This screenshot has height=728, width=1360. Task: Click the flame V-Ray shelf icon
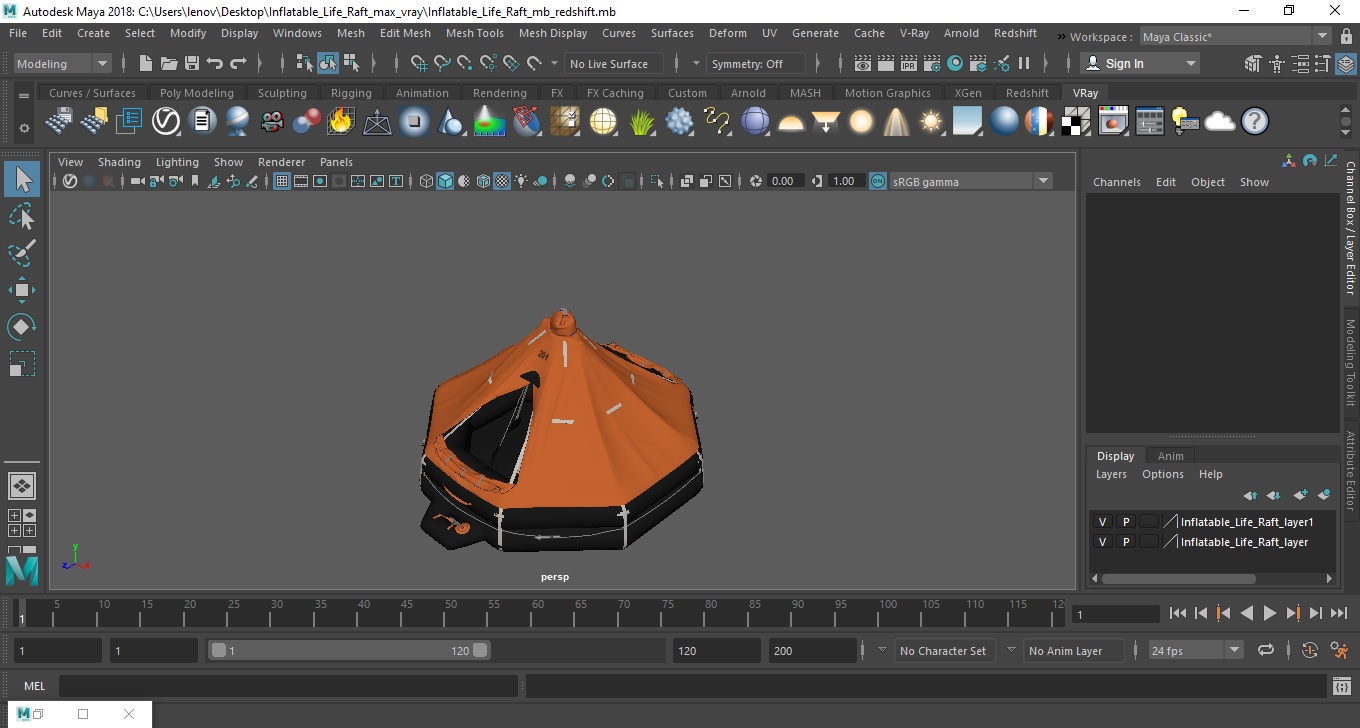(x=341, y=122)
